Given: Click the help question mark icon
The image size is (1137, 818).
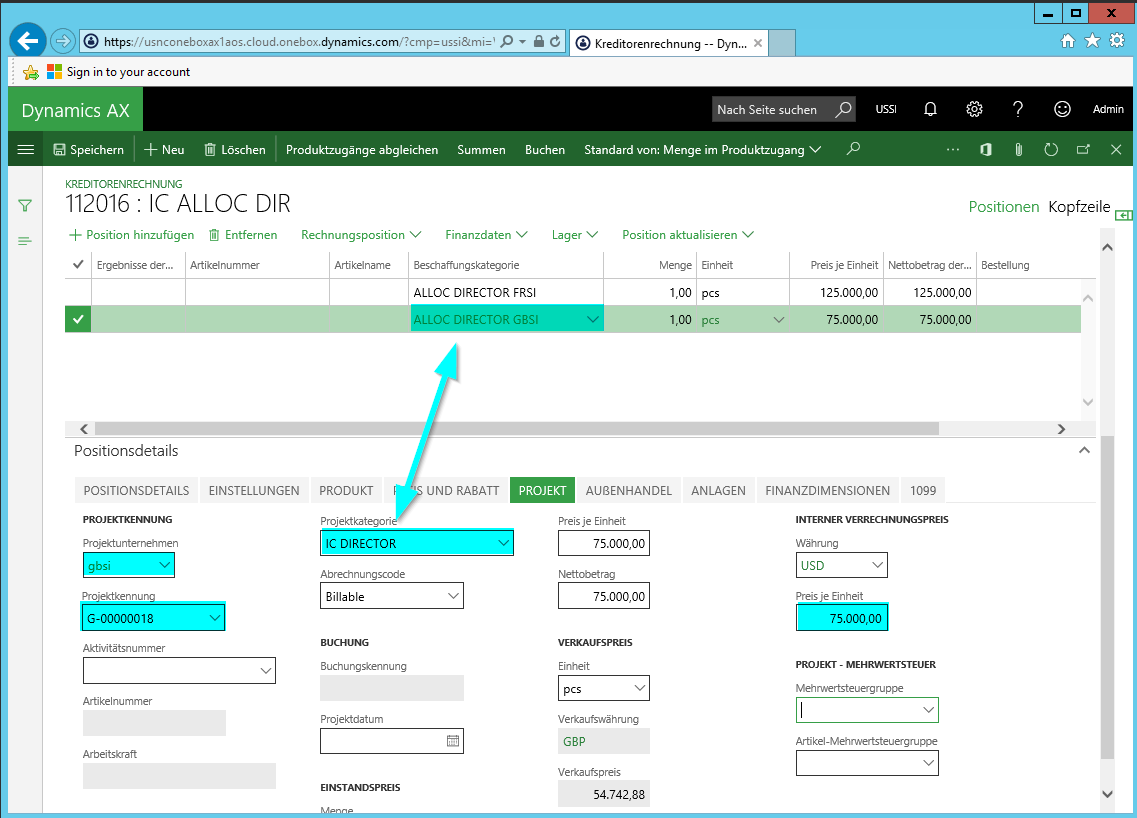Looking at the screenshot, I should (1018, 110).
